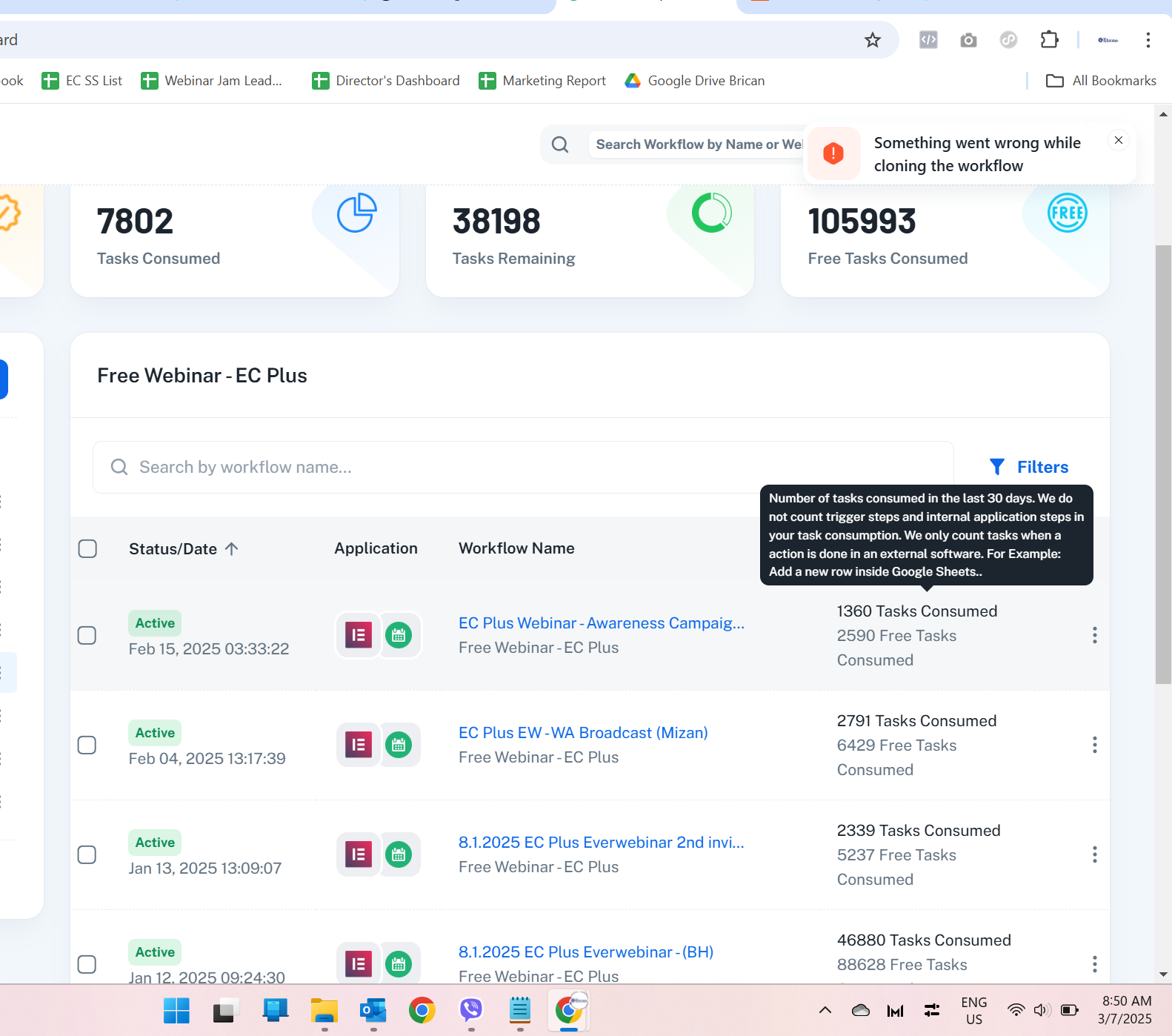
Task: Click calendar icon in Everwebinar (BH) row
Action: pos(399,964)
